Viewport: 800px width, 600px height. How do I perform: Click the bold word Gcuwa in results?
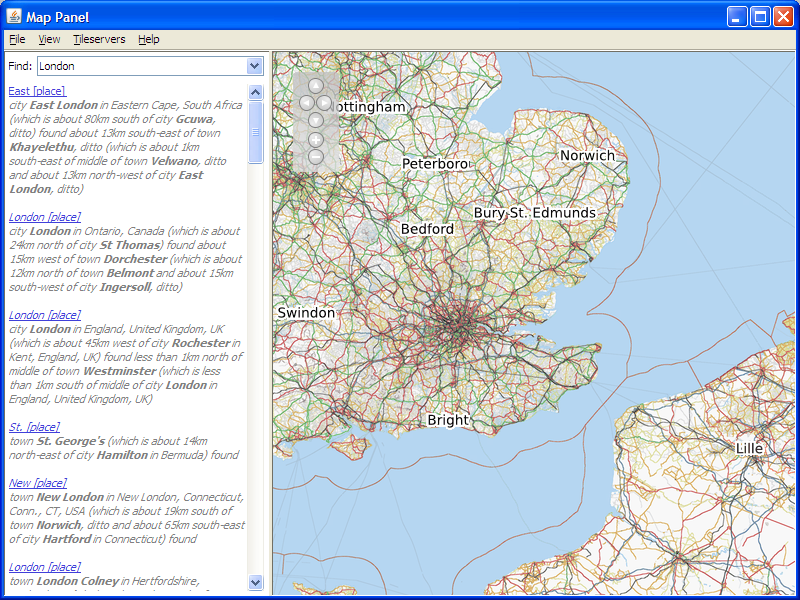click(x=195, y=119)
